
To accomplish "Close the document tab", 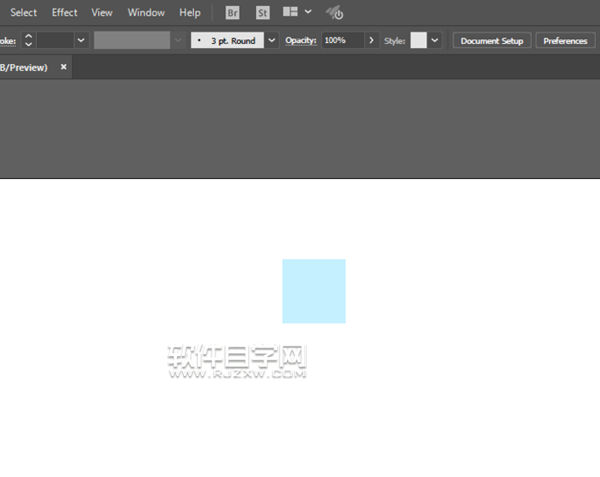I will point(64,67).
